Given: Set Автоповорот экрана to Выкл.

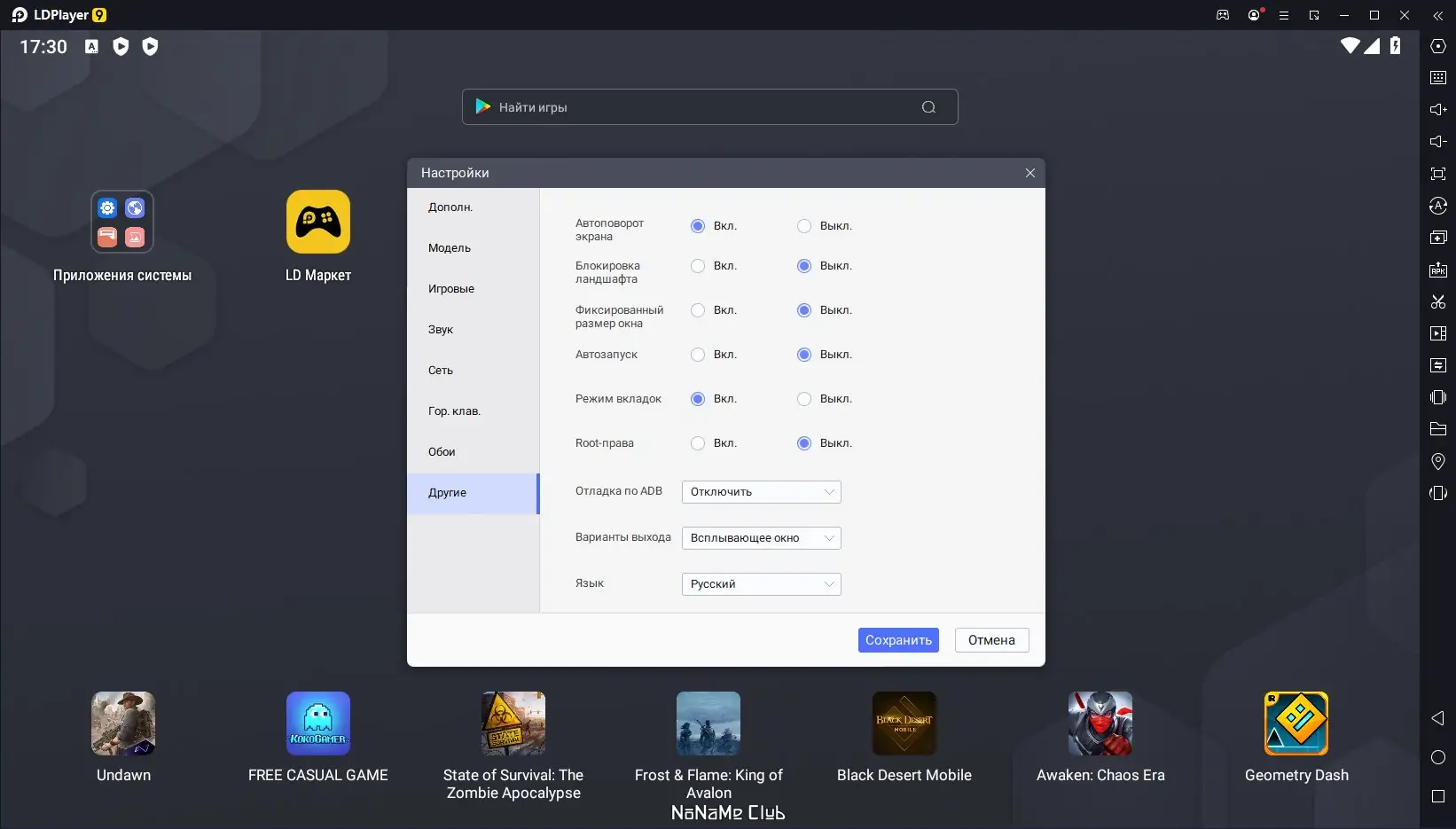Looking at the screenshot, I should [x=804, y=226].
